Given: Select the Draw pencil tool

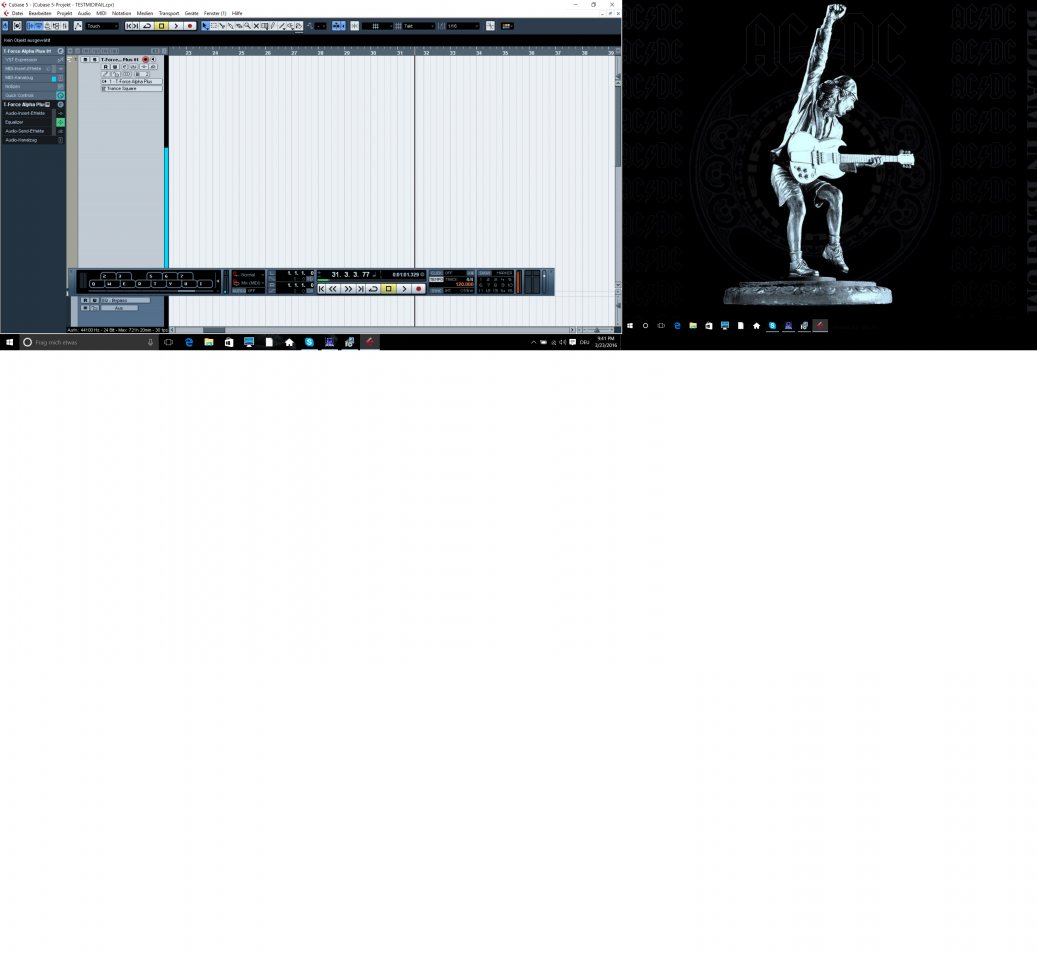Looking at the screenshot, I should (272, 26).
